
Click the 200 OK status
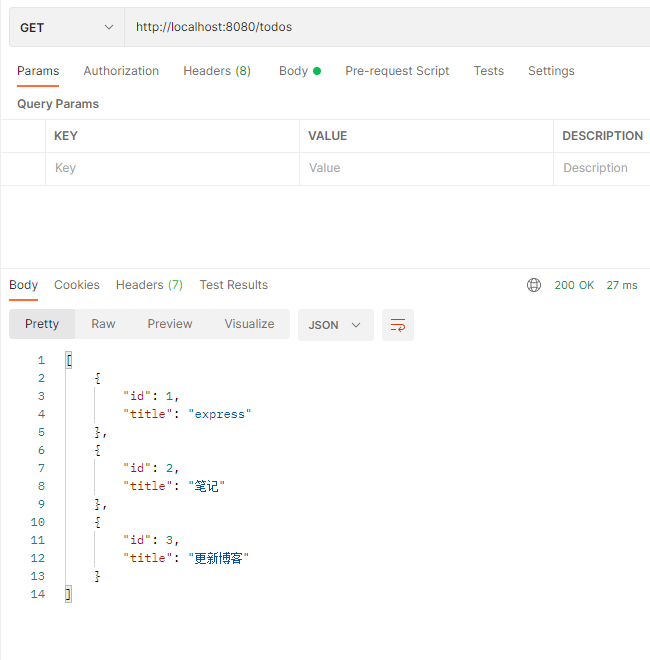574,285
